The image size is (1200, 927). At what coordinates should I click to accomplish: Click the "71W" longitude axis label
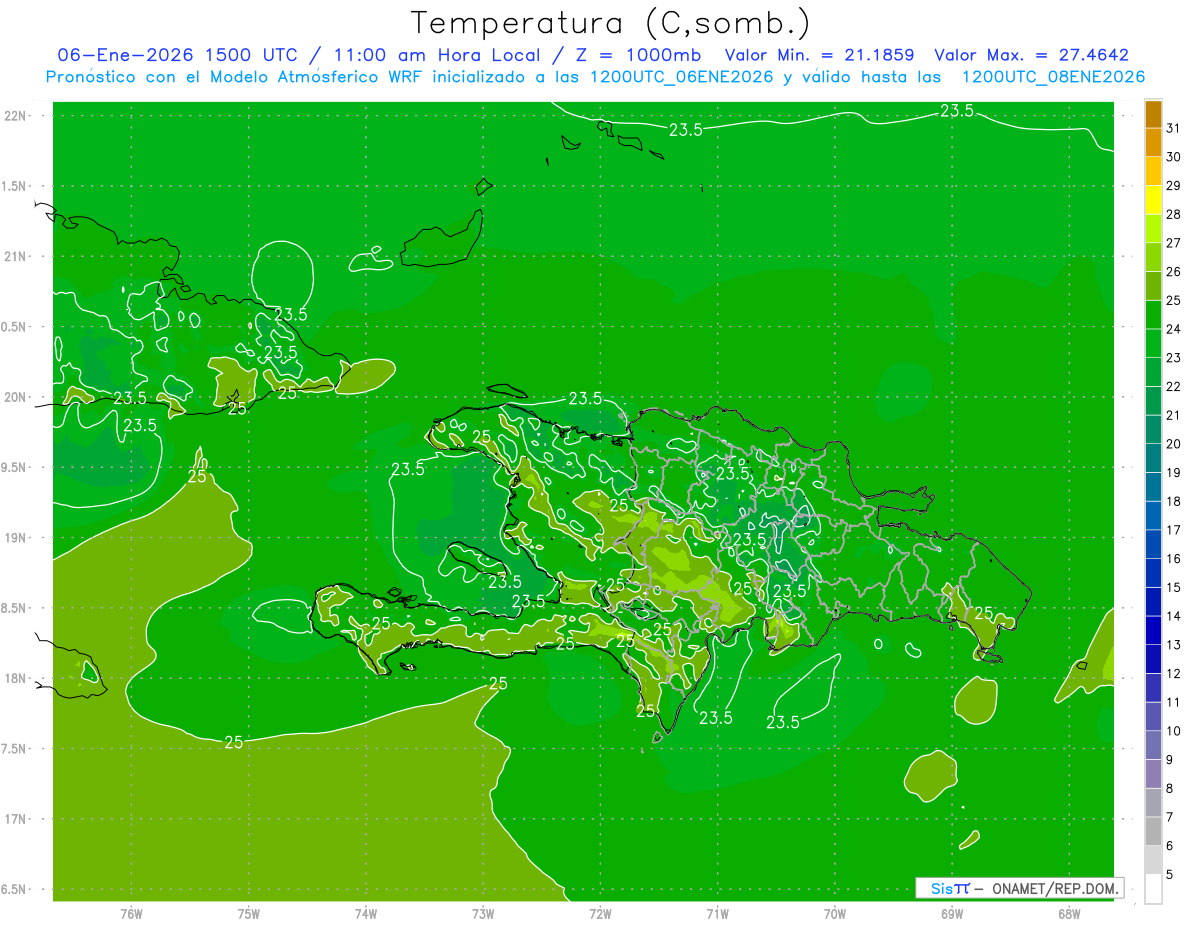[x=717, y=913]
